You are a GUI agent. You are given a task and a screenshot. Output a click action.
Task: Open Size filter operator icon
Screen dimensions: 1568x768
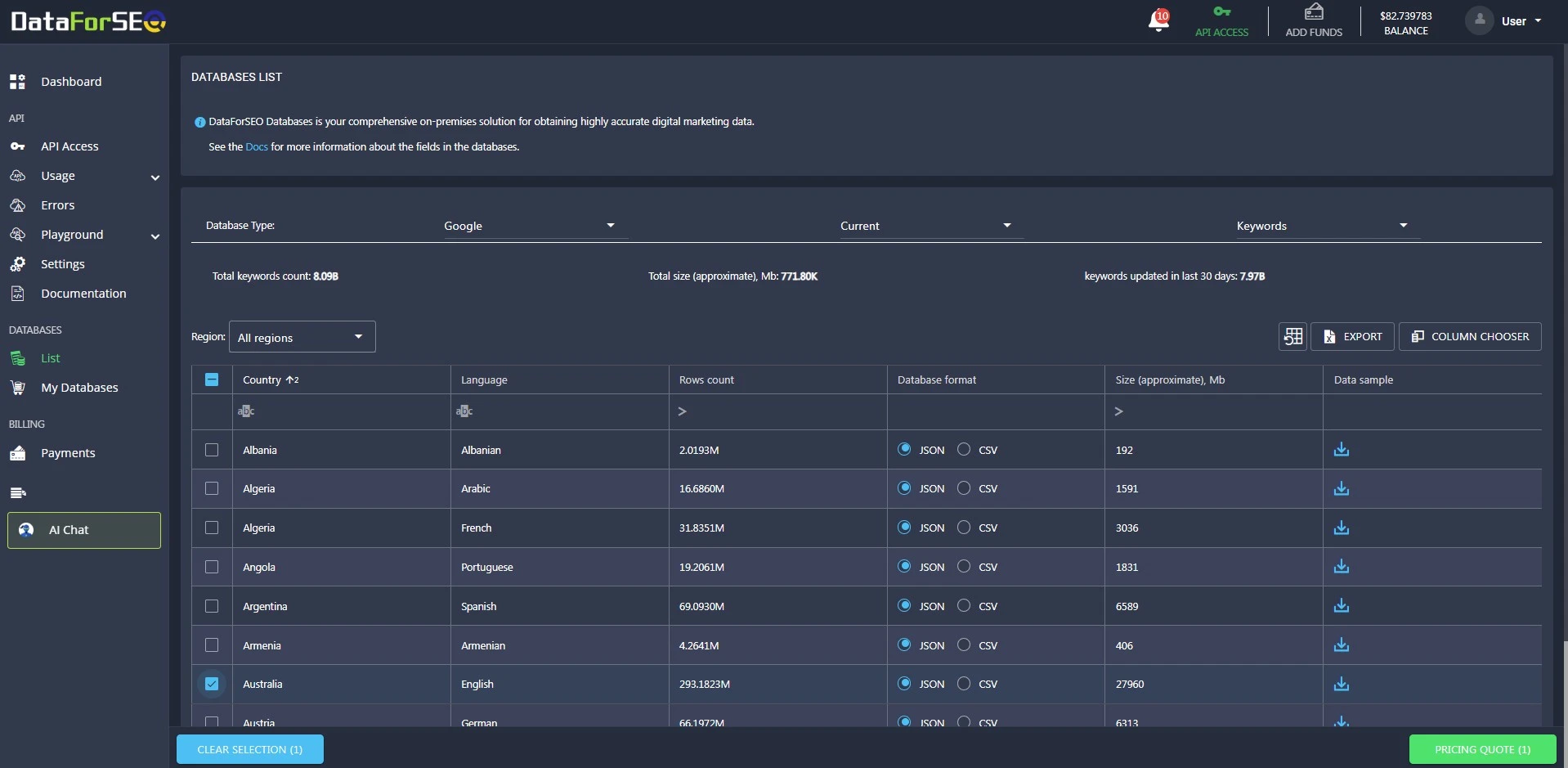click(x=1118, y=411)
